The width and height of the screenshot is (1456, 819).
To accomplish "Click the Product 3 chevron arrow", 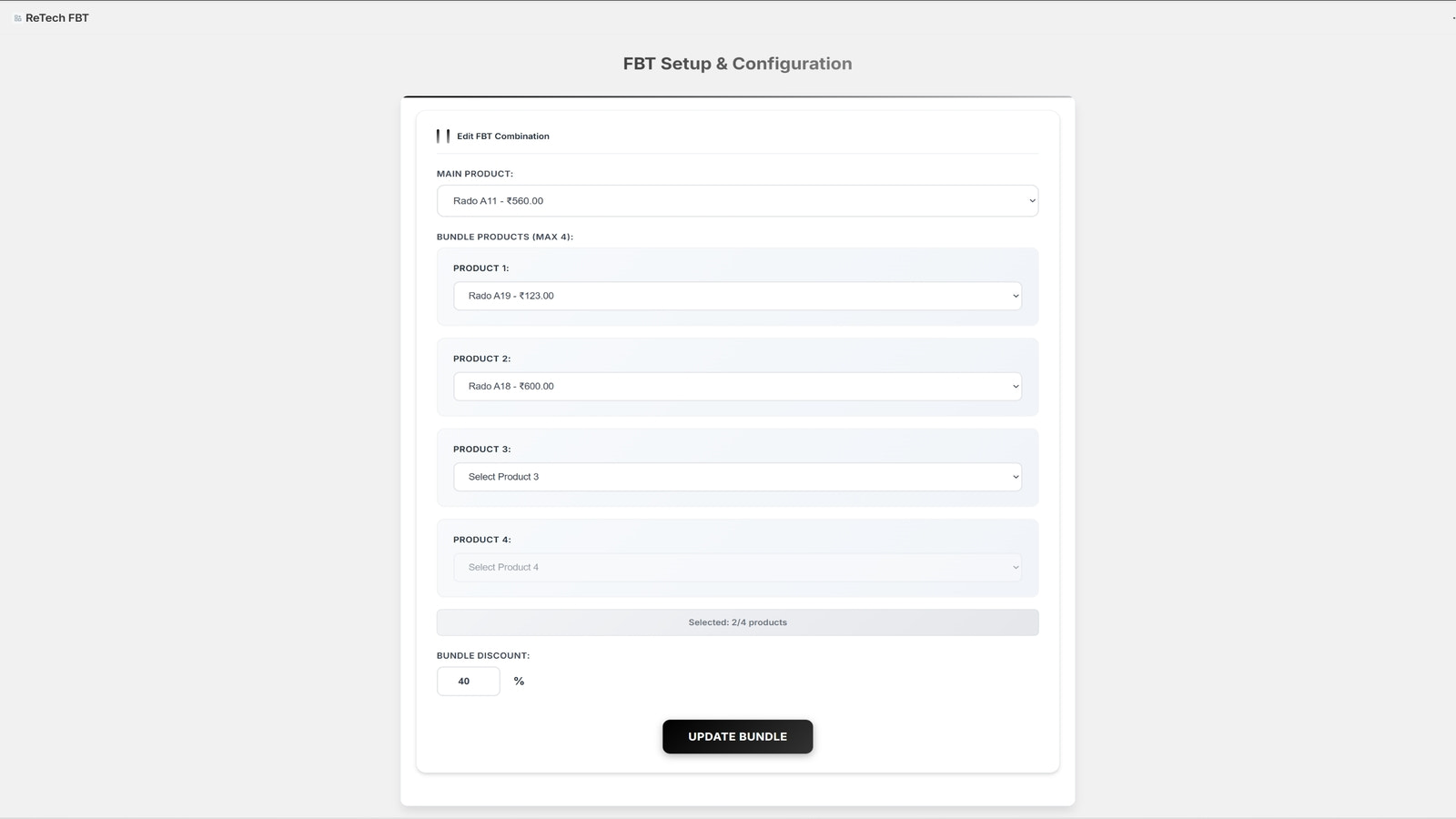I will click(1016, 477).
